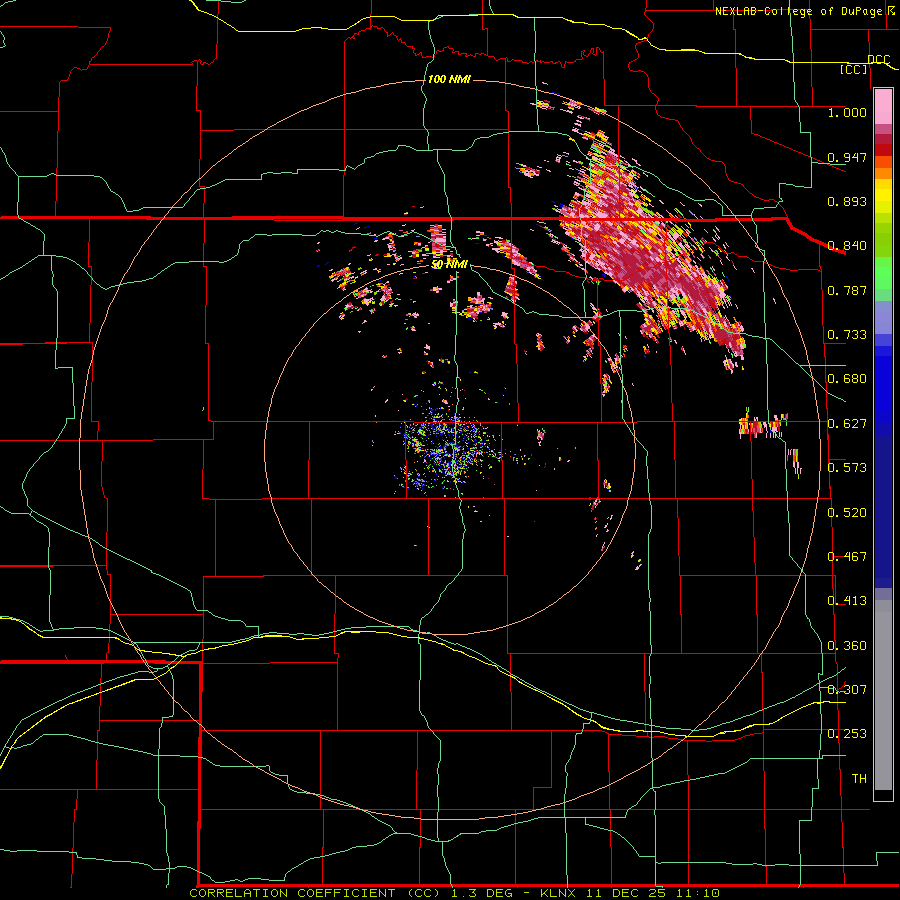Click the 0.307 scale value
Viewport: 900px width, 900px height.
847,690
